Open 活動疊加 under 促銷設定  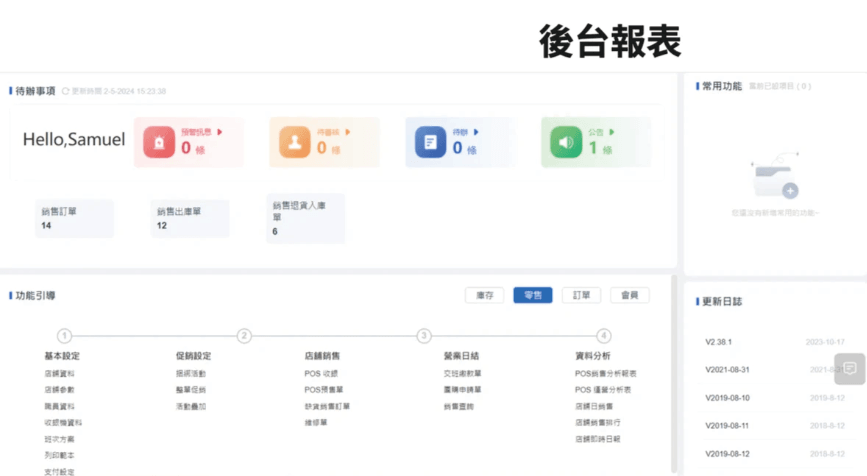pos(191,406)
